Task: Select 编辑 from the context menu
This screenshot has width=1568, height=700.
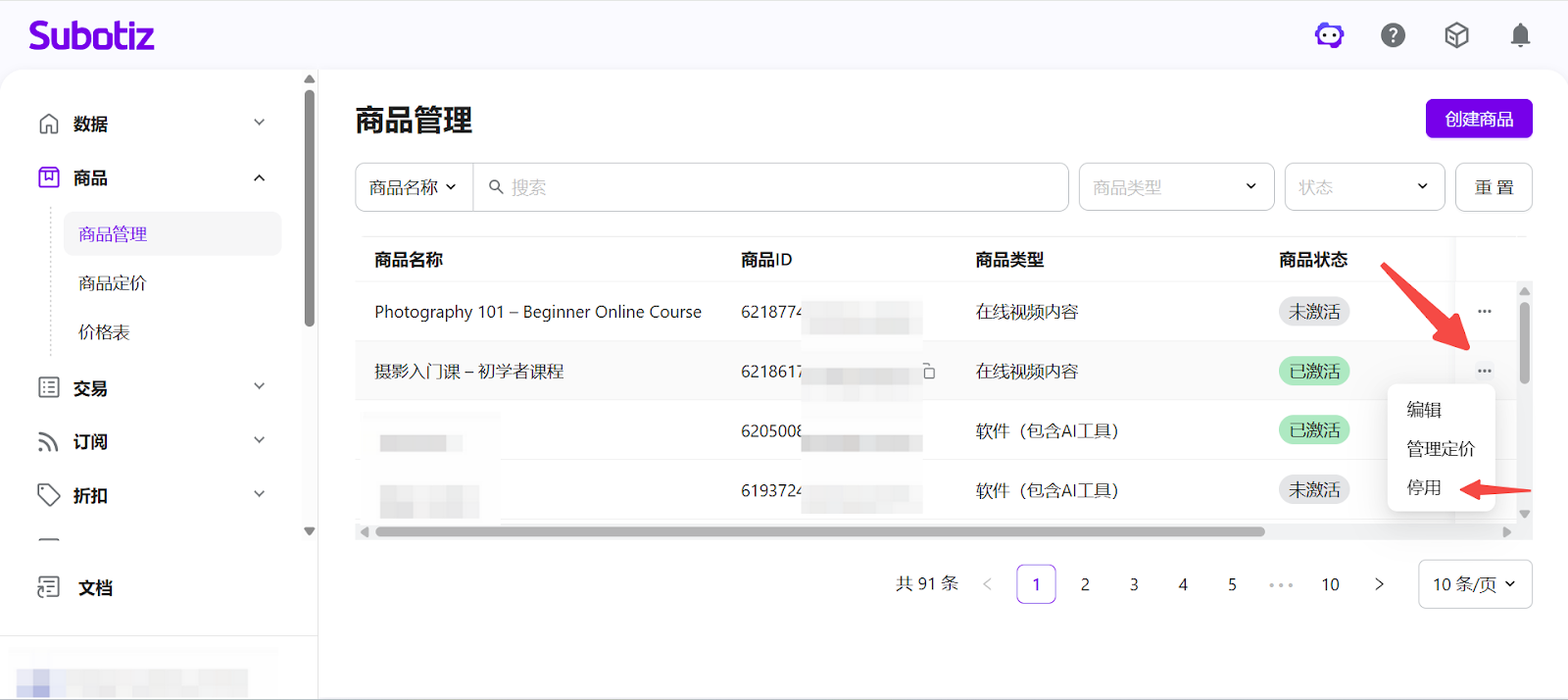Action: pos(1424,410)
